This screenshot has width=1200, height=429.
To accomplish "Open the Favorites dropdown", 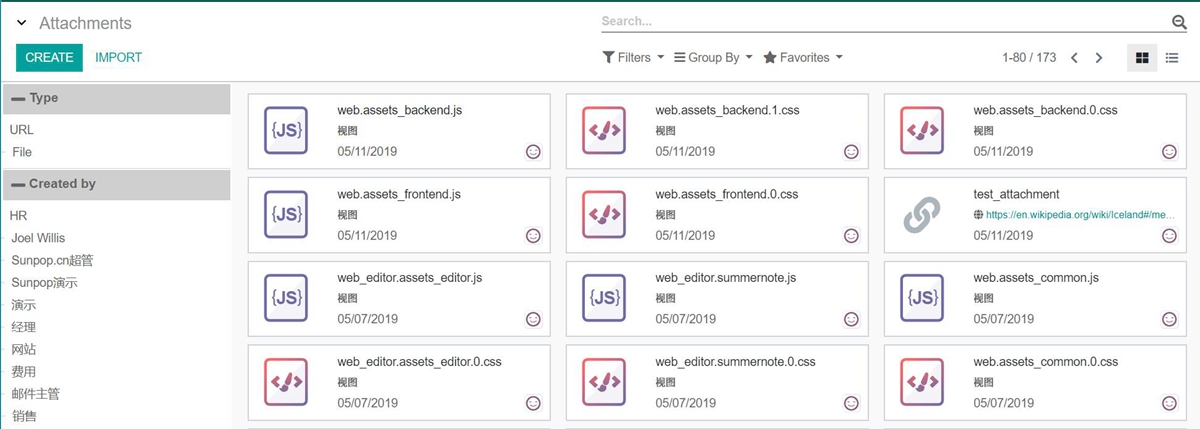I will (x=803, y=58).
